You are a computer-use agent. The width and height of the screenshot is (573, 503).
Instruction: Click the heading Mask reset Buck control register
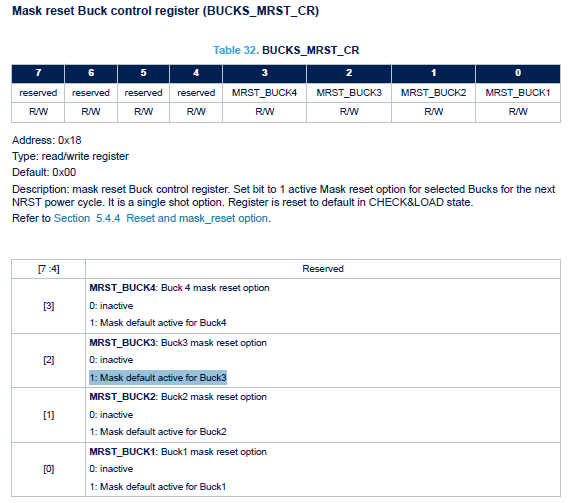tap(165, 11)
